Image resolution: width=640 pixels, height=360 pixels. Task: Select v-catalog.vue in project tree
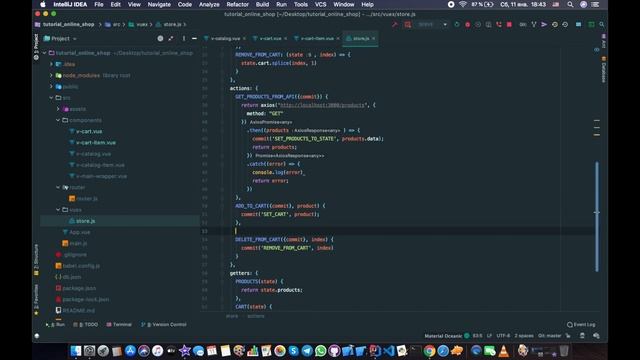tap(93, 154)
